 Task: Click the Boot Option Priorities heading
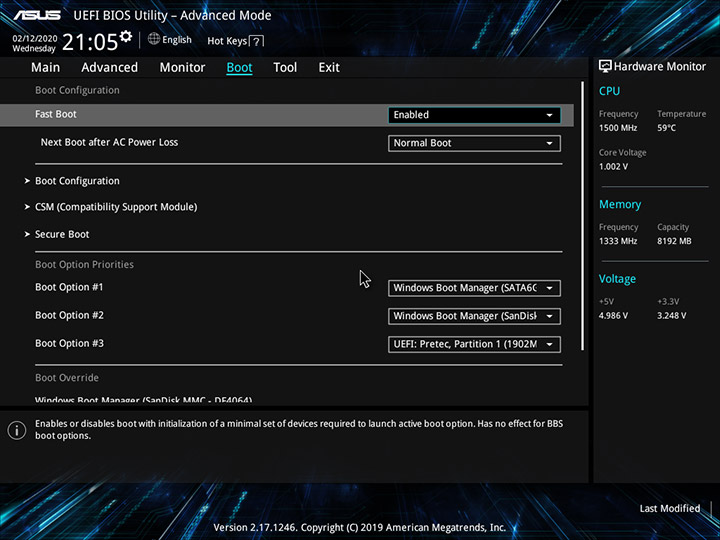(x=84, y=264)
